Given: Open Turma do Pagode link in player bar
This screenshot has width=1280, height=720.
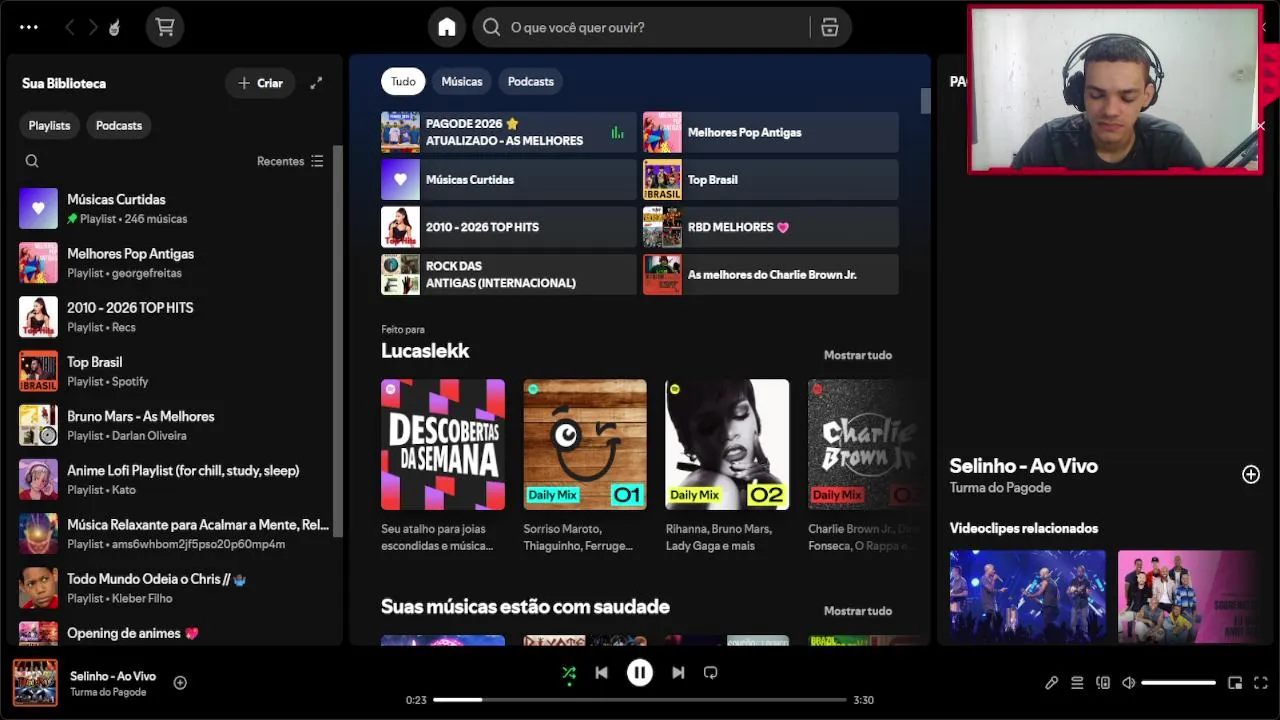Looking at the screenshot, I should point(108,692).
